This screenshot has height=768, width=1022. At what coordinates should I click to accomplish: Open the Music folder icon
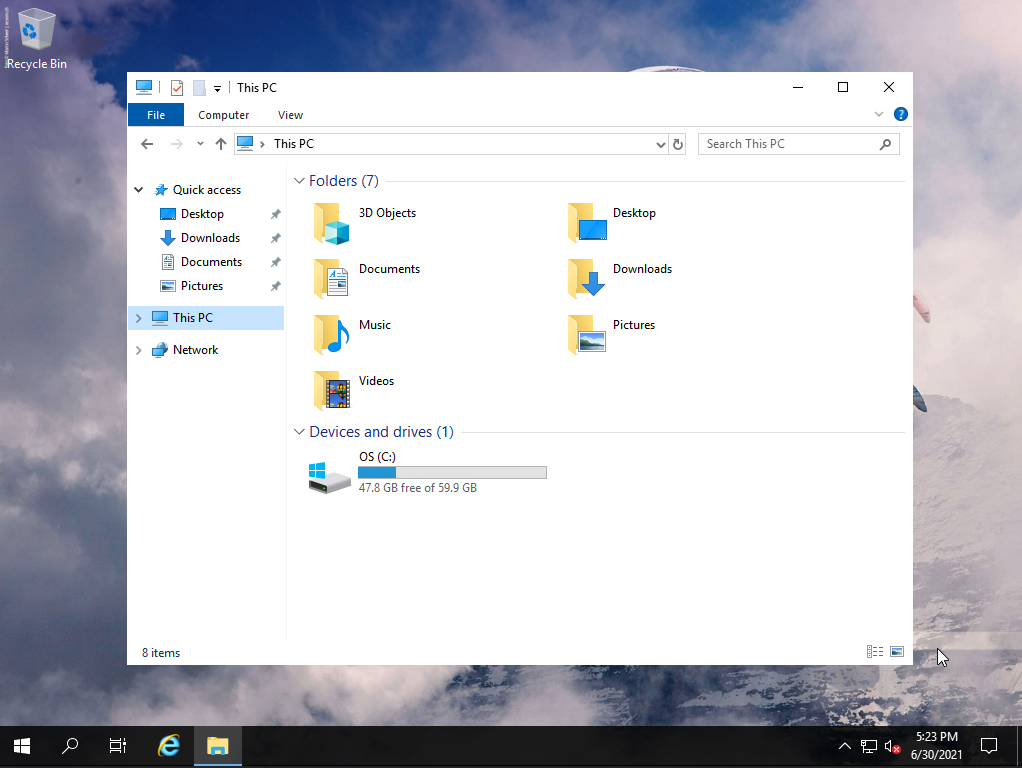(332, 334)
